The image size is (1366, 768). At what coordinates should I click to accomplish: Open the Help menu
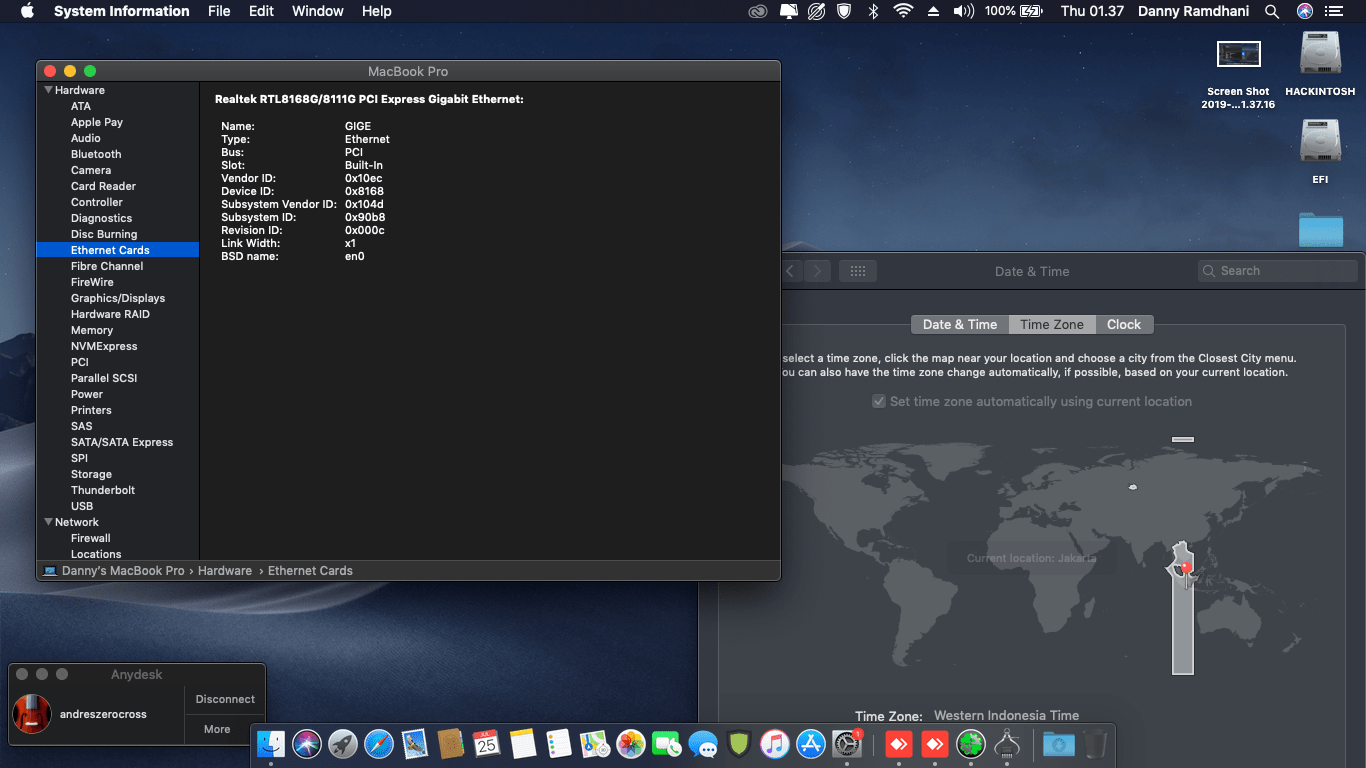coord(376,11)
